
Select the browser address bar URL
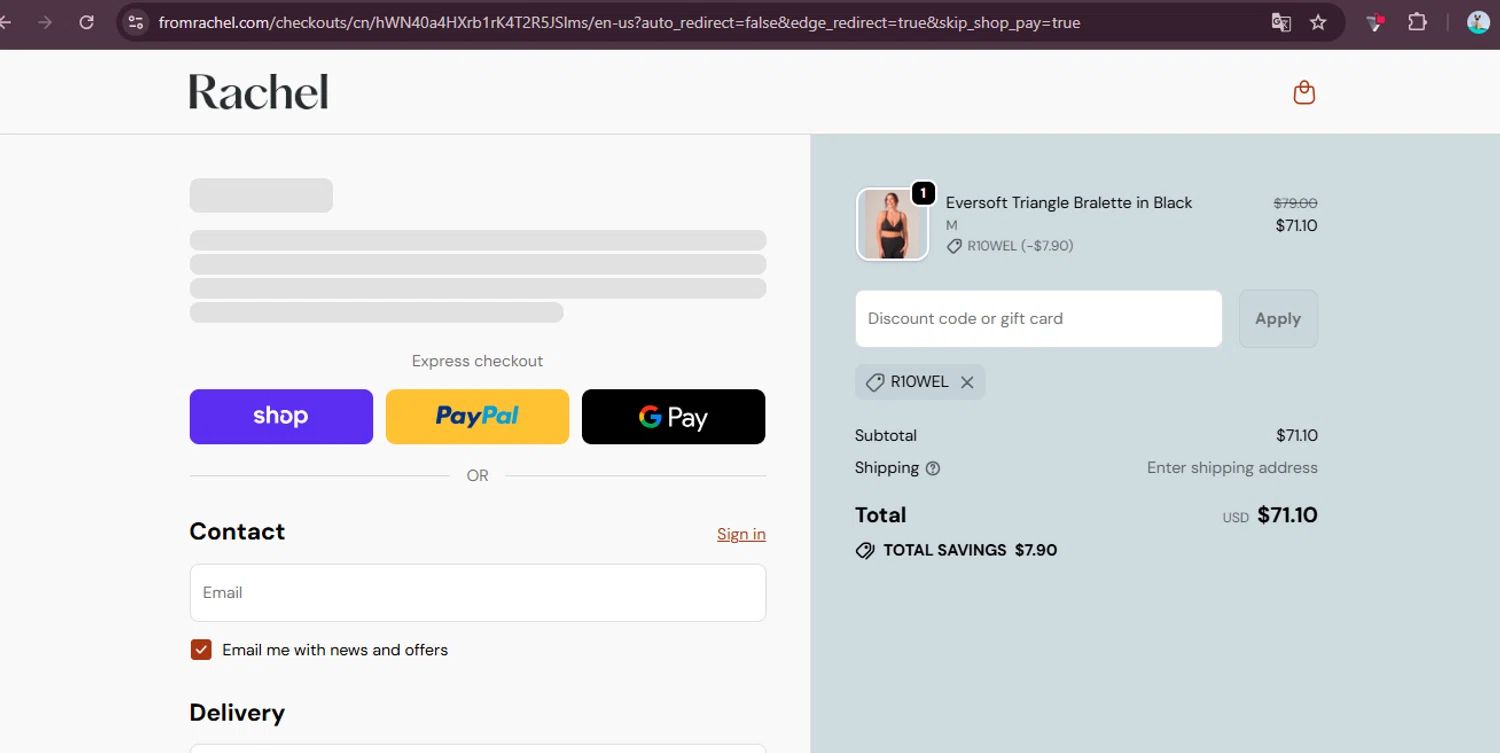tap(619, 22)
